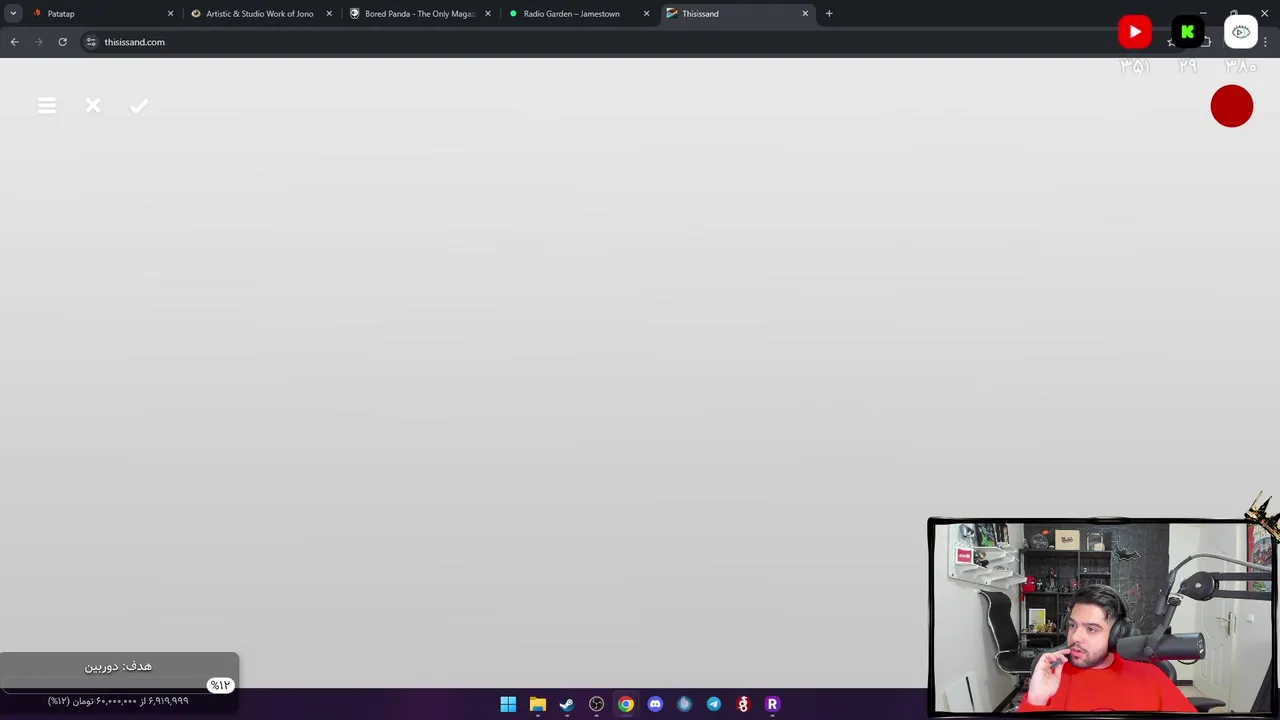Open File Explorer from the taskbar
Viewport: 1280px width, 720px height.
[x=538, y=704]
